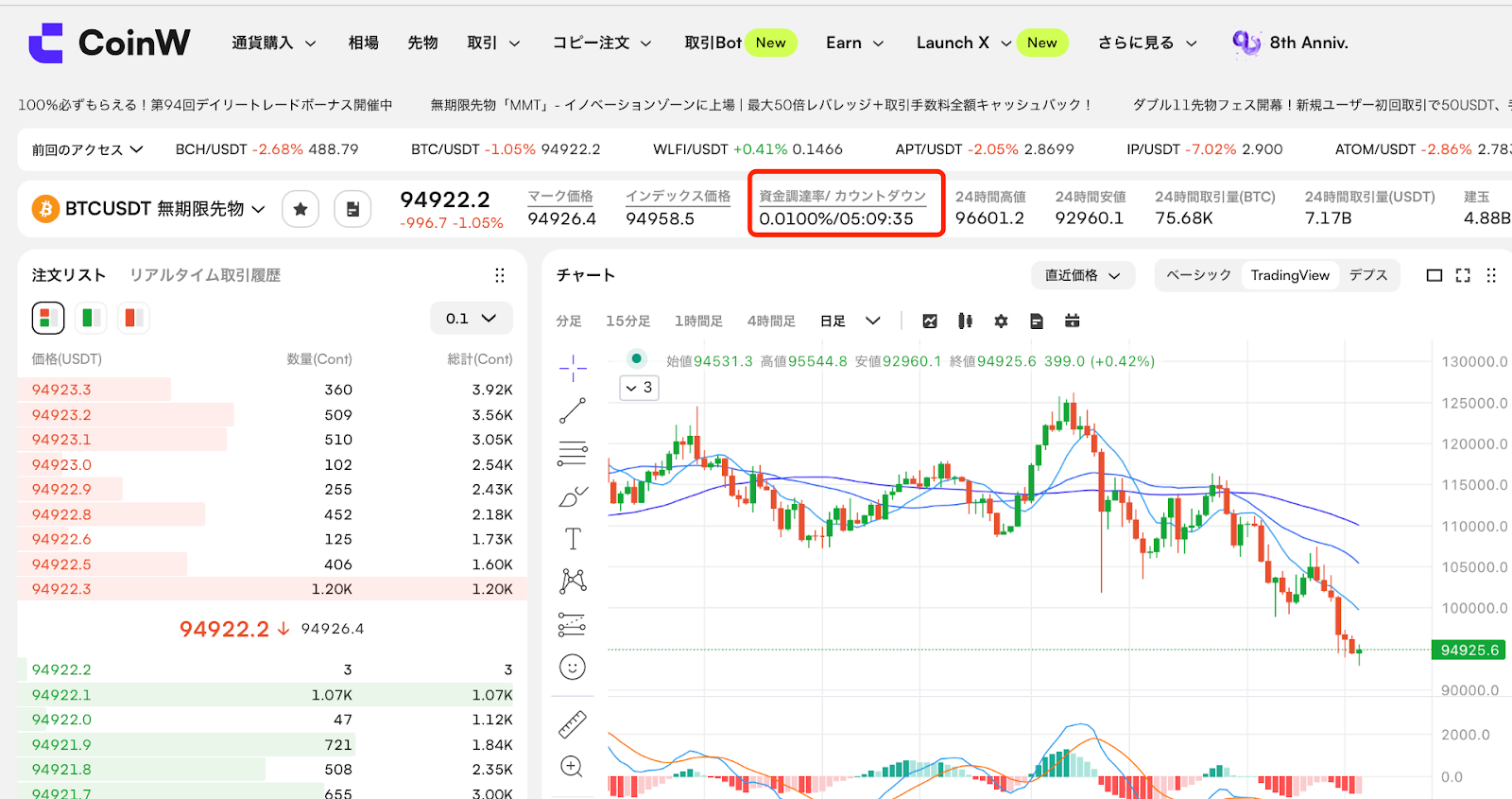Expand the コピー注文 dropdown
The image size is (1512, 799).
[602, 43]
